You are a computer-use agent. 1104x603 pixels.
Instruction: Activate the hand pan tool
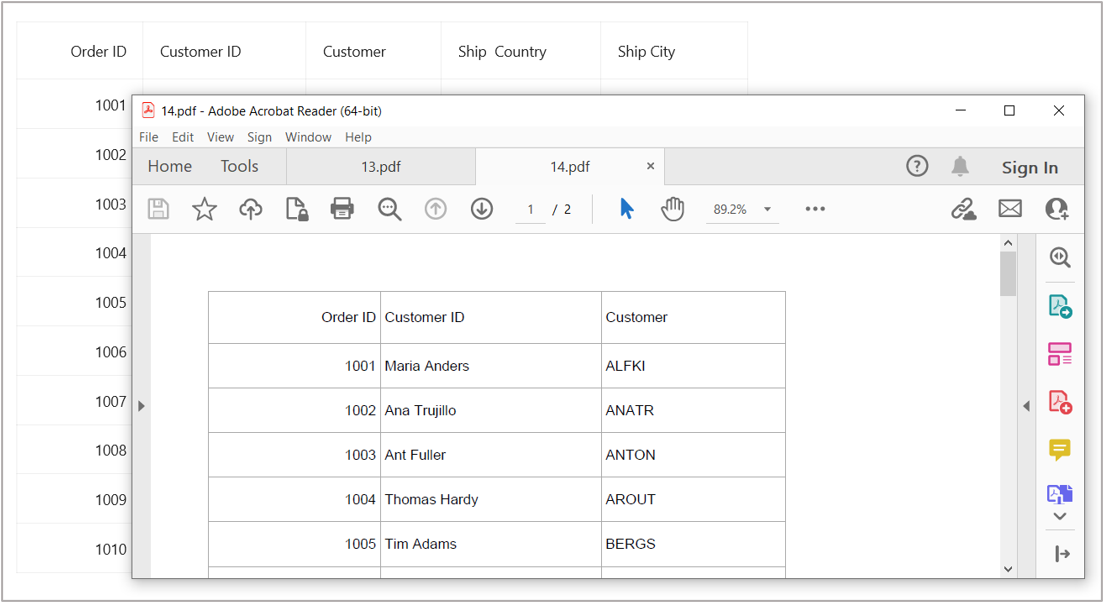(x=672, y=209)
